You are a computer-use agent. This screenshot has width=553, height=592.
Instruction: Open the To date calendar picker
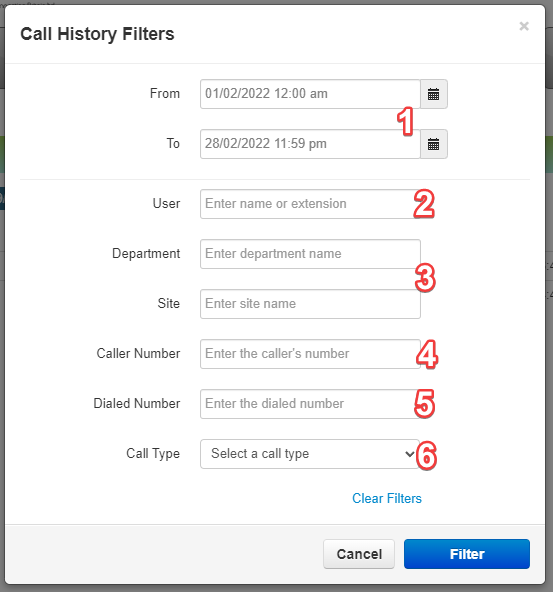point(434,144)
